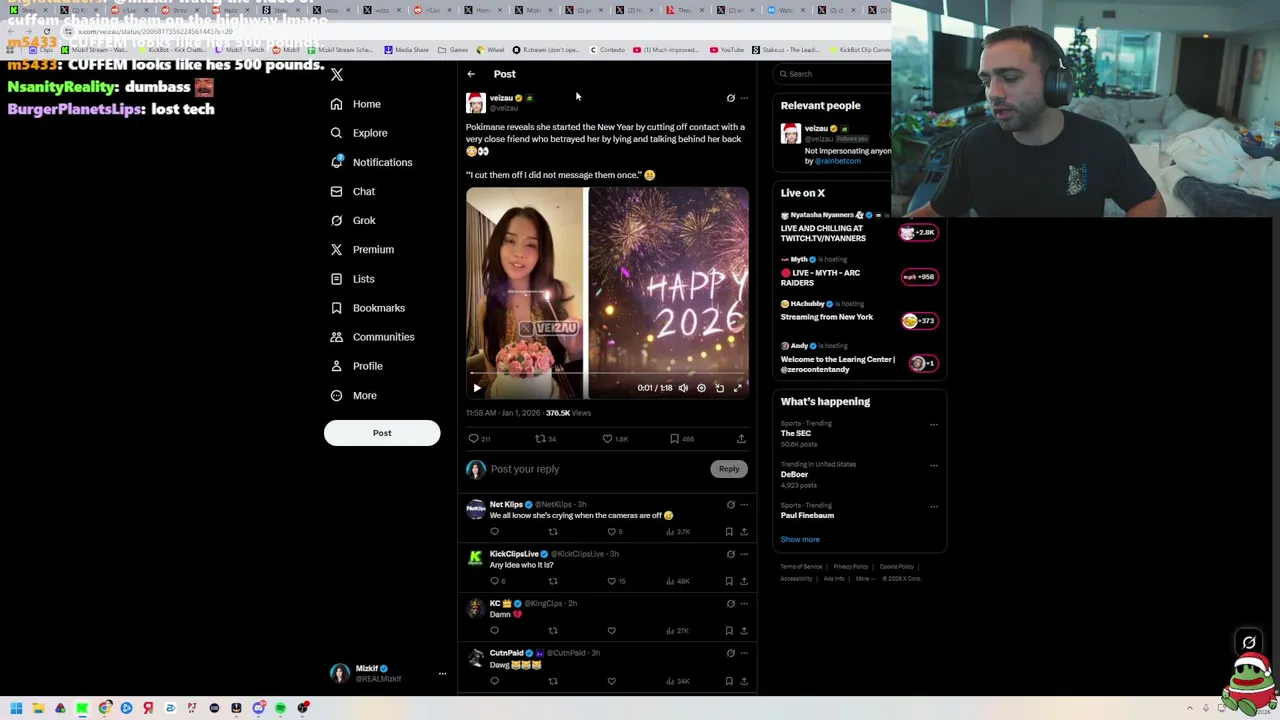
Task: Reply to the KickClipsLive comment
Action: [x=497, y=581]
